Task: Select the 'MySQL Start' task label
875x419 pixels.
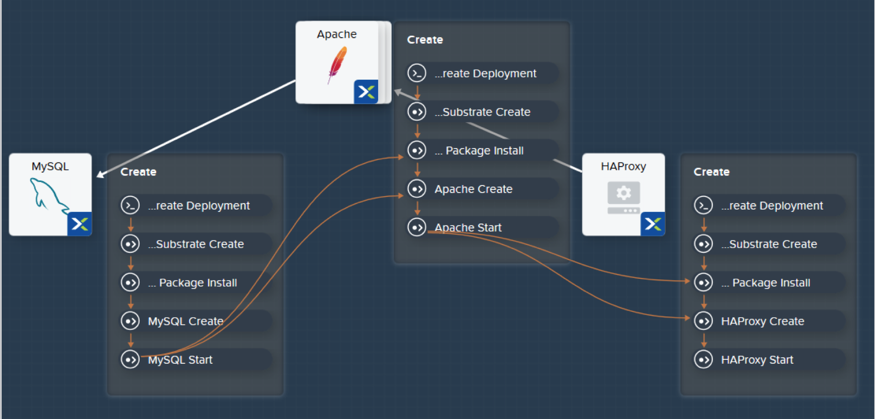Action: click(x=180, y=360)
